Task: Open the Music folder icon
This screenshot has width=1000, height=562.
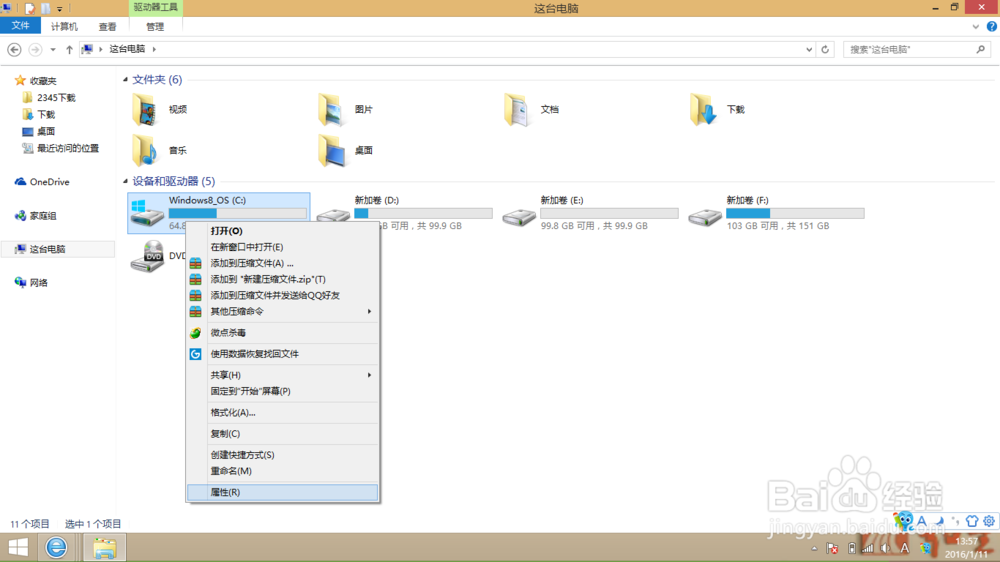Action: click(144, 150)
